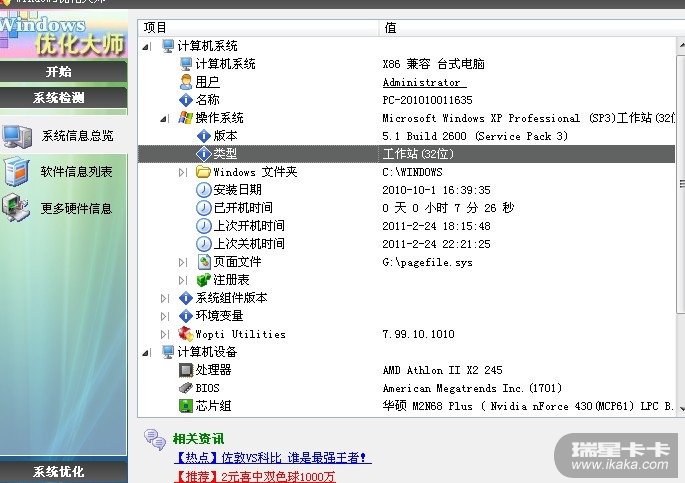
Task: Expand the 环境变量 node
Action: click(164, 316)
